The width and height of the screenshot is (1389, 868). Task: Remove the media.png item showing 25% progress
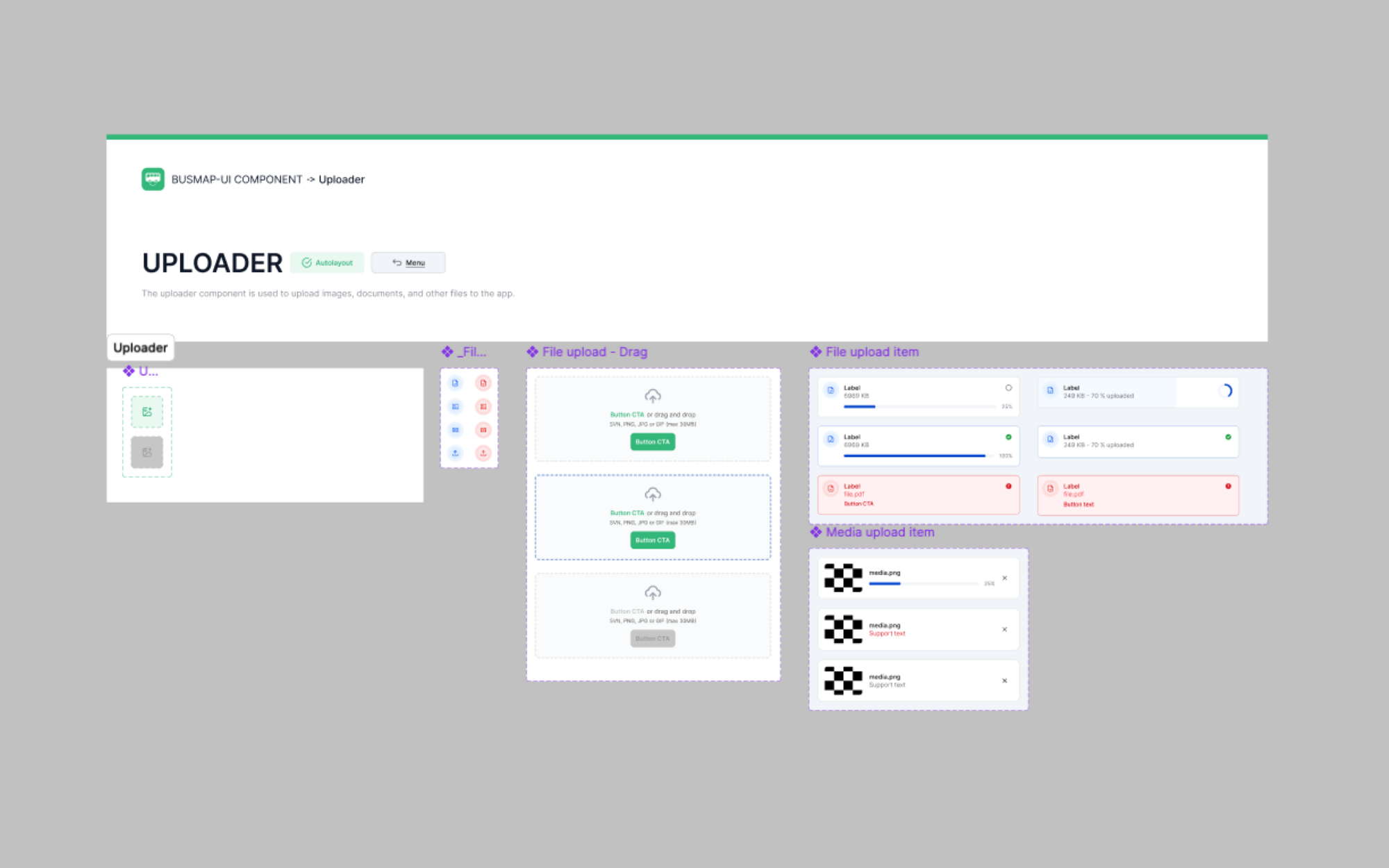point(1004,578)
